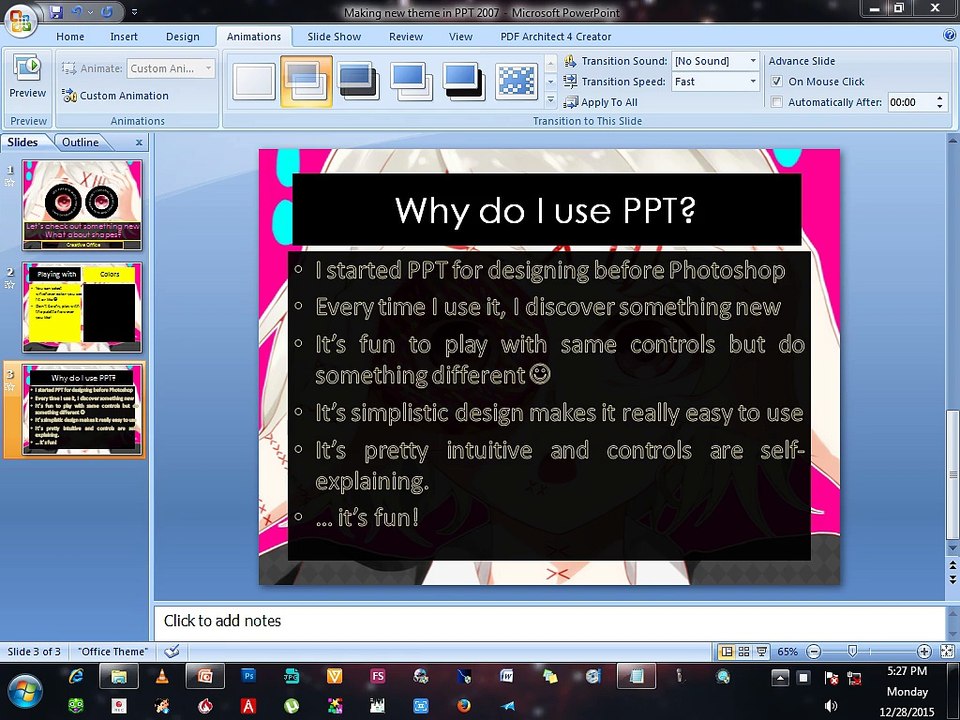Open the Windows Start menu
Viewport: 960px width, 720px height.
24,692
